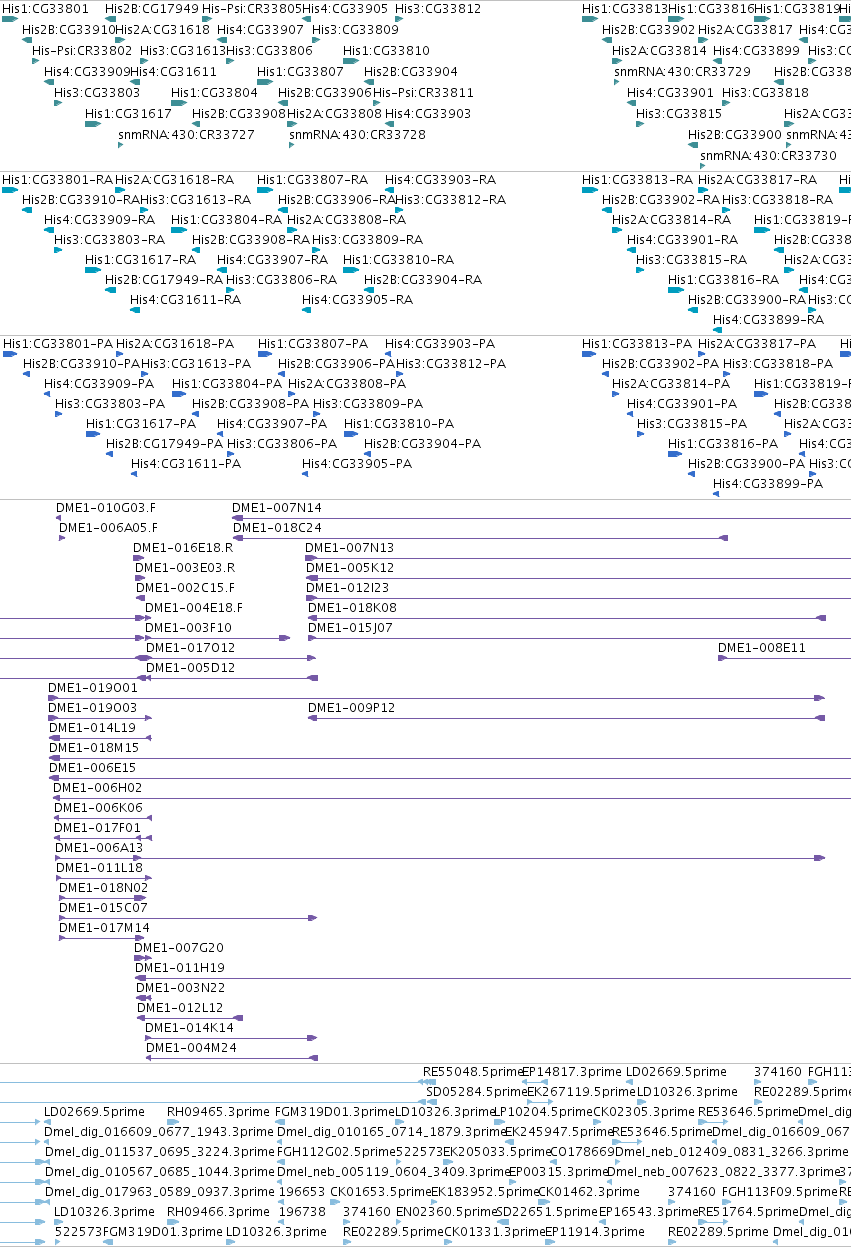Image resolution: width=851 pixels, height=1247 pixels.
Task: Select transcript His2B:CG33900-RA
Action: (747, 300)
